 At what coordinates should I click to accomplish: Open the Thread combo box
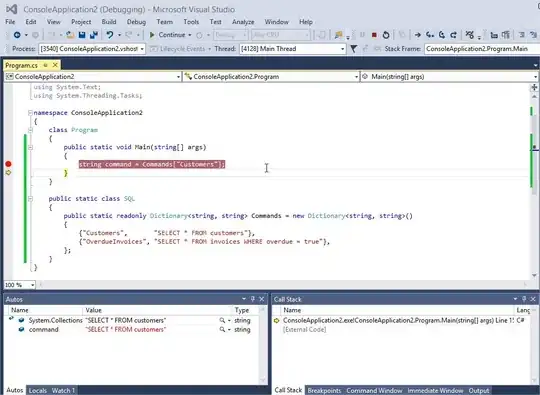[x=292, y=49]
